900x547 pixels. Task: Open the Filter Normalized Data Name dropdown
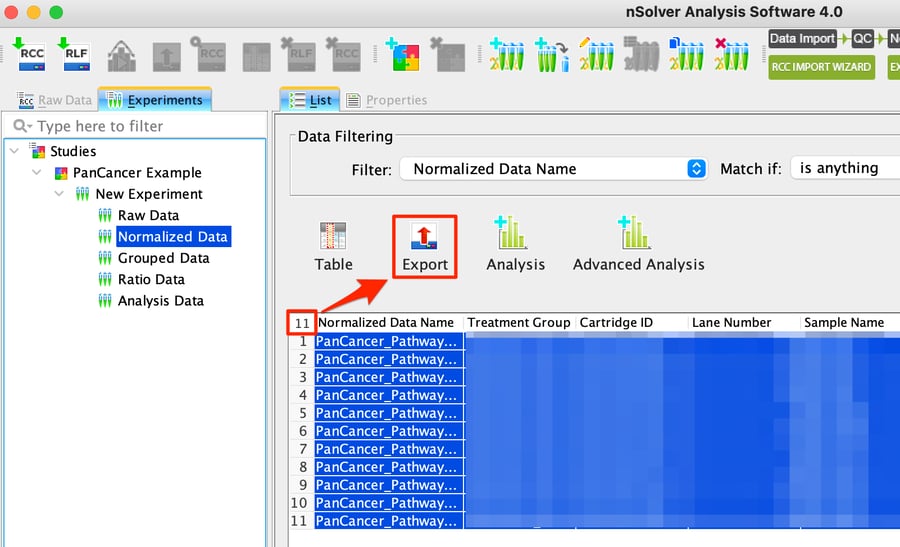click(553, 169)
